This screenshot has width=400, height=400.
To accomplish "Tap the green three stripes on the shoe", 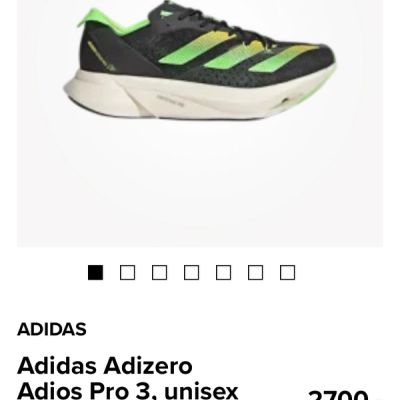I will click(x=233, y=52).
